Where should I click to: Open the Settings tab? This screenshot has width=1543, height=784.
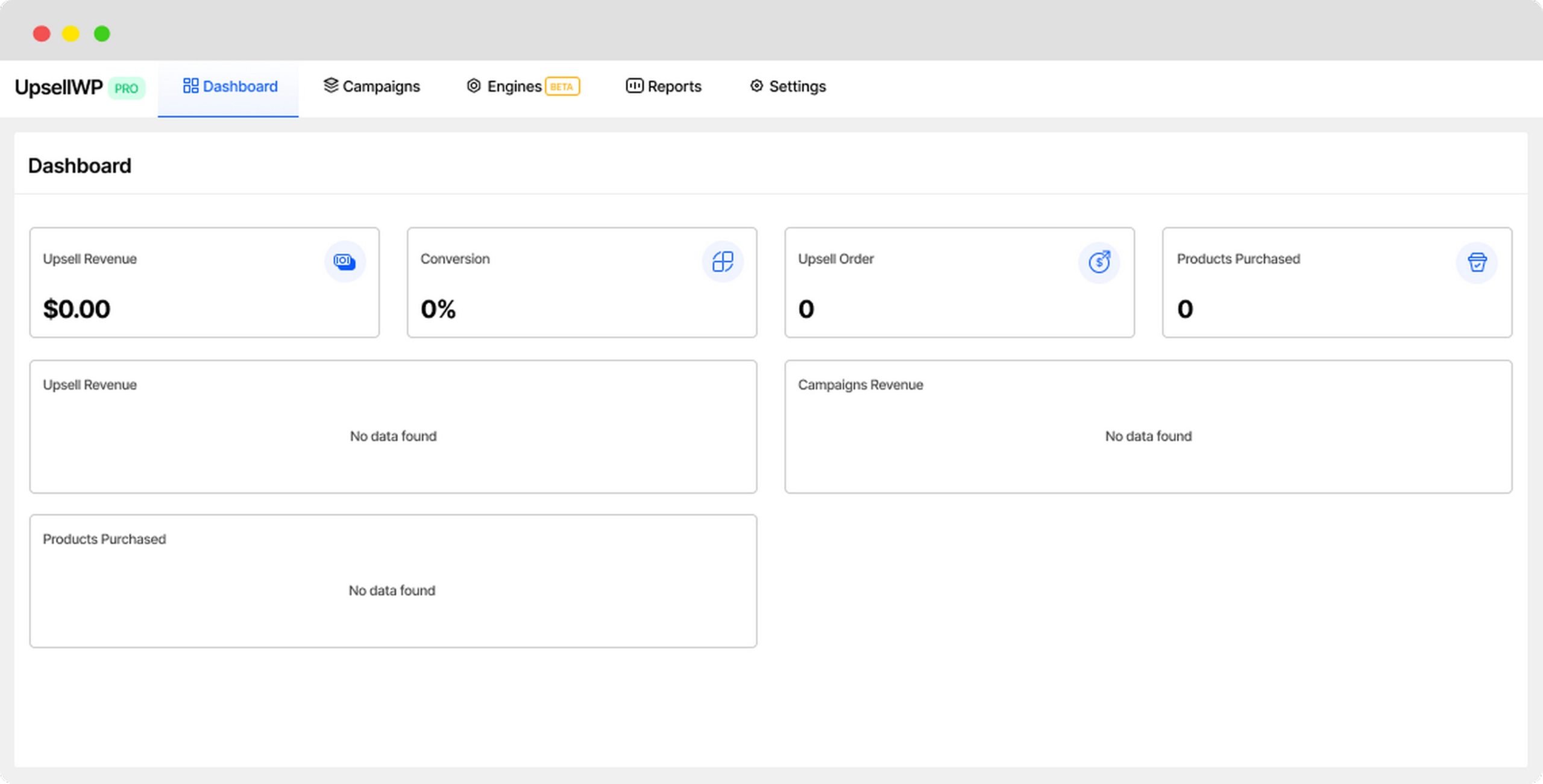787,87
